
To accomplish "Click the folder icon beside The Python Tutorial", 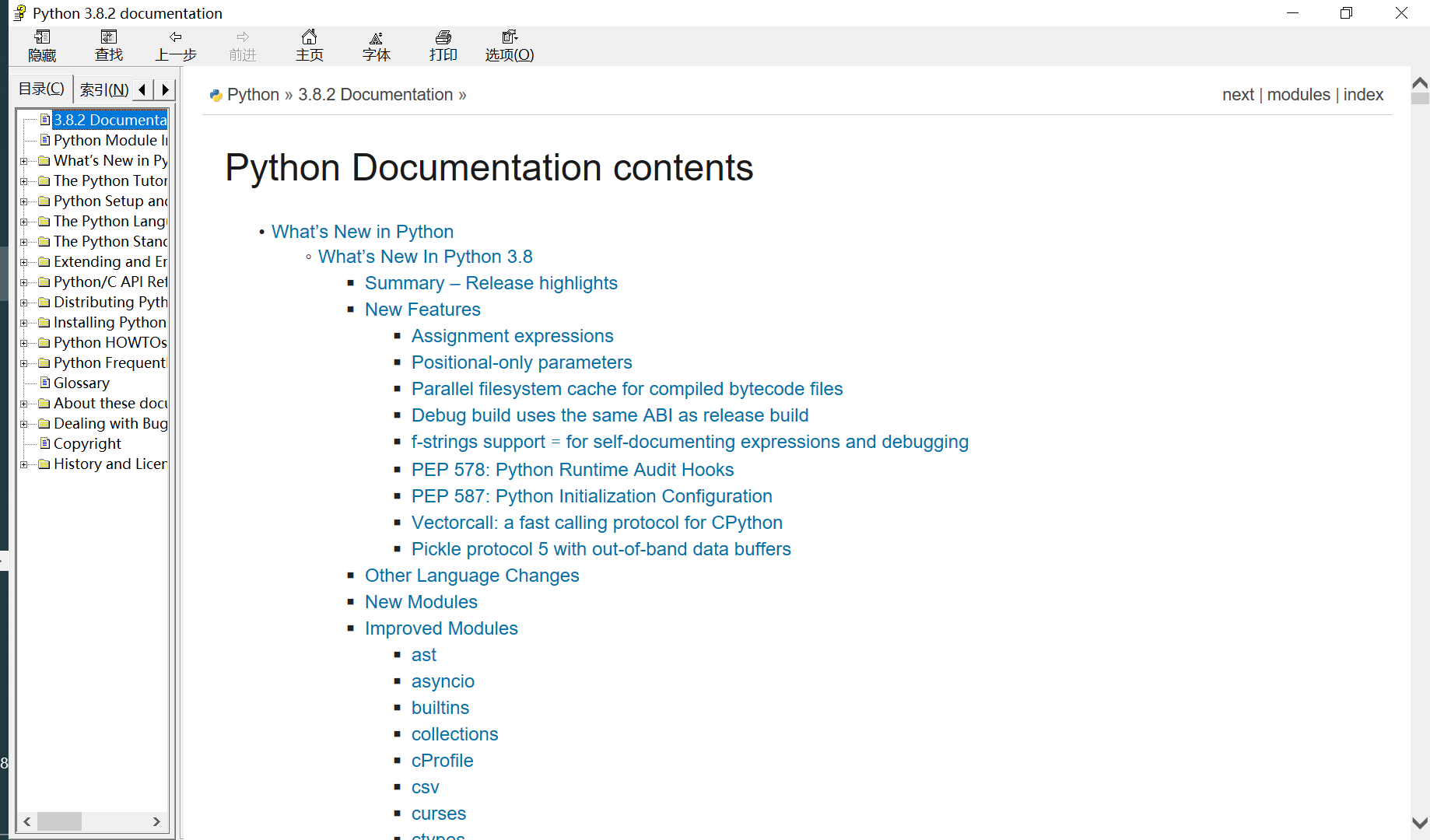I will click(x=44, y=181).
